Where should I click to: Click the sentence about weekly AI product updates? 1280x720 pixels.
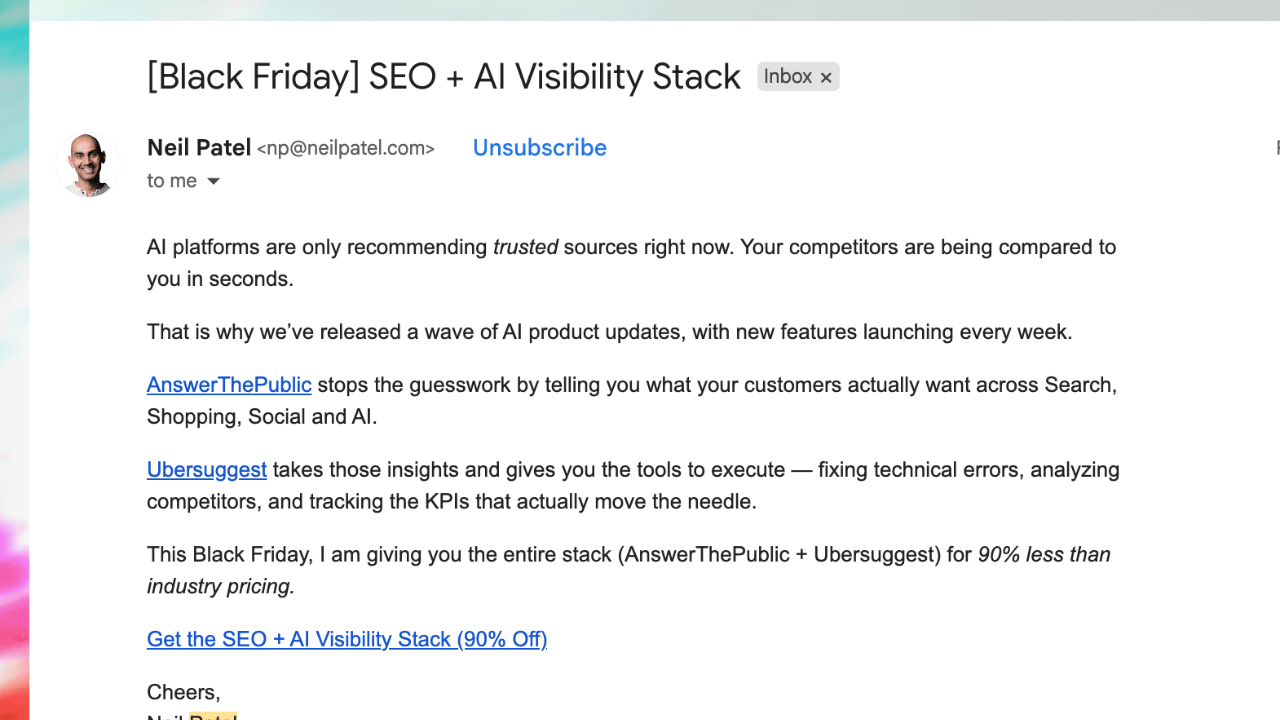click(609, 332)
